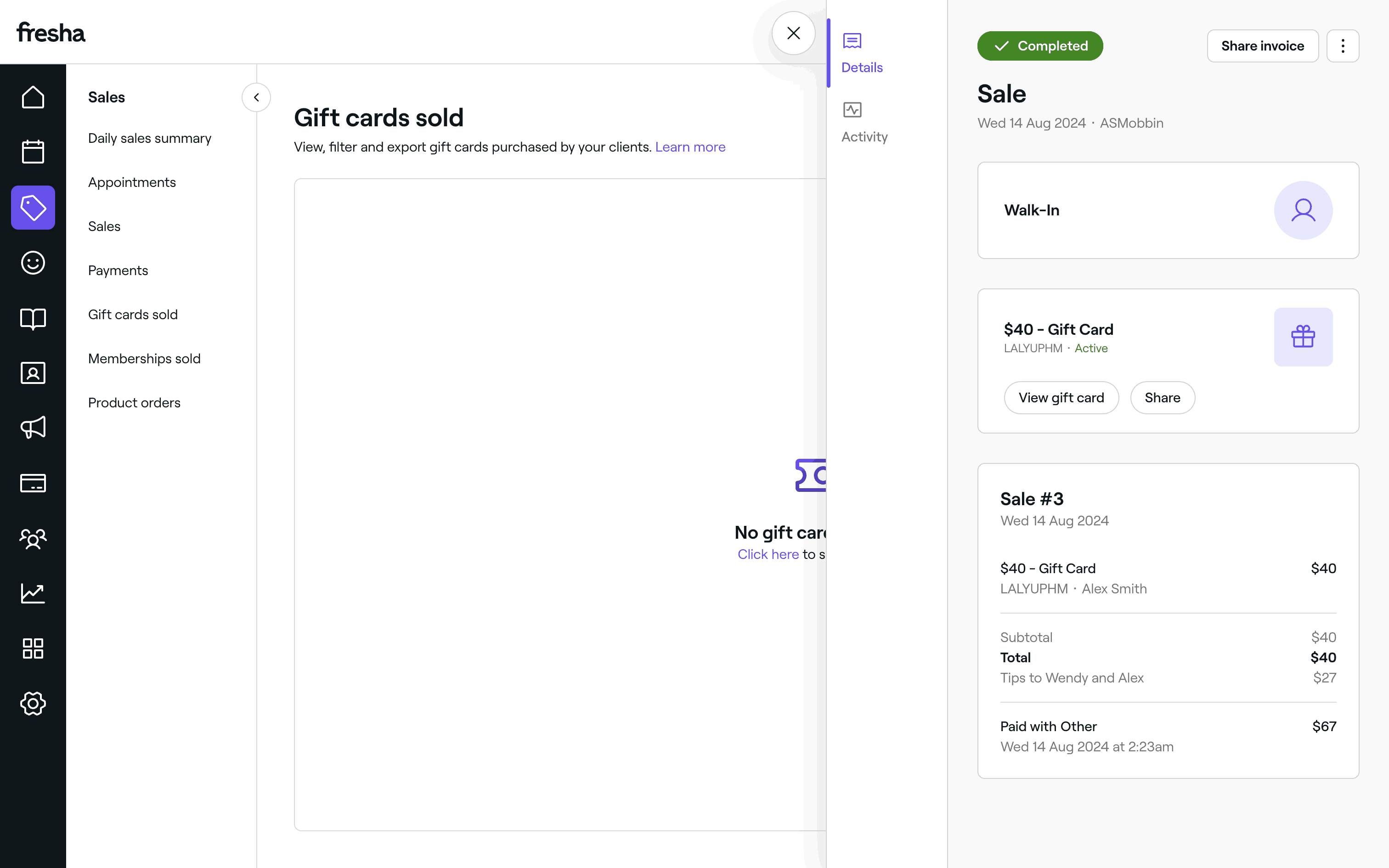Click the Sales tag icon
This screenshot has width=1389, height=868.
33,207
